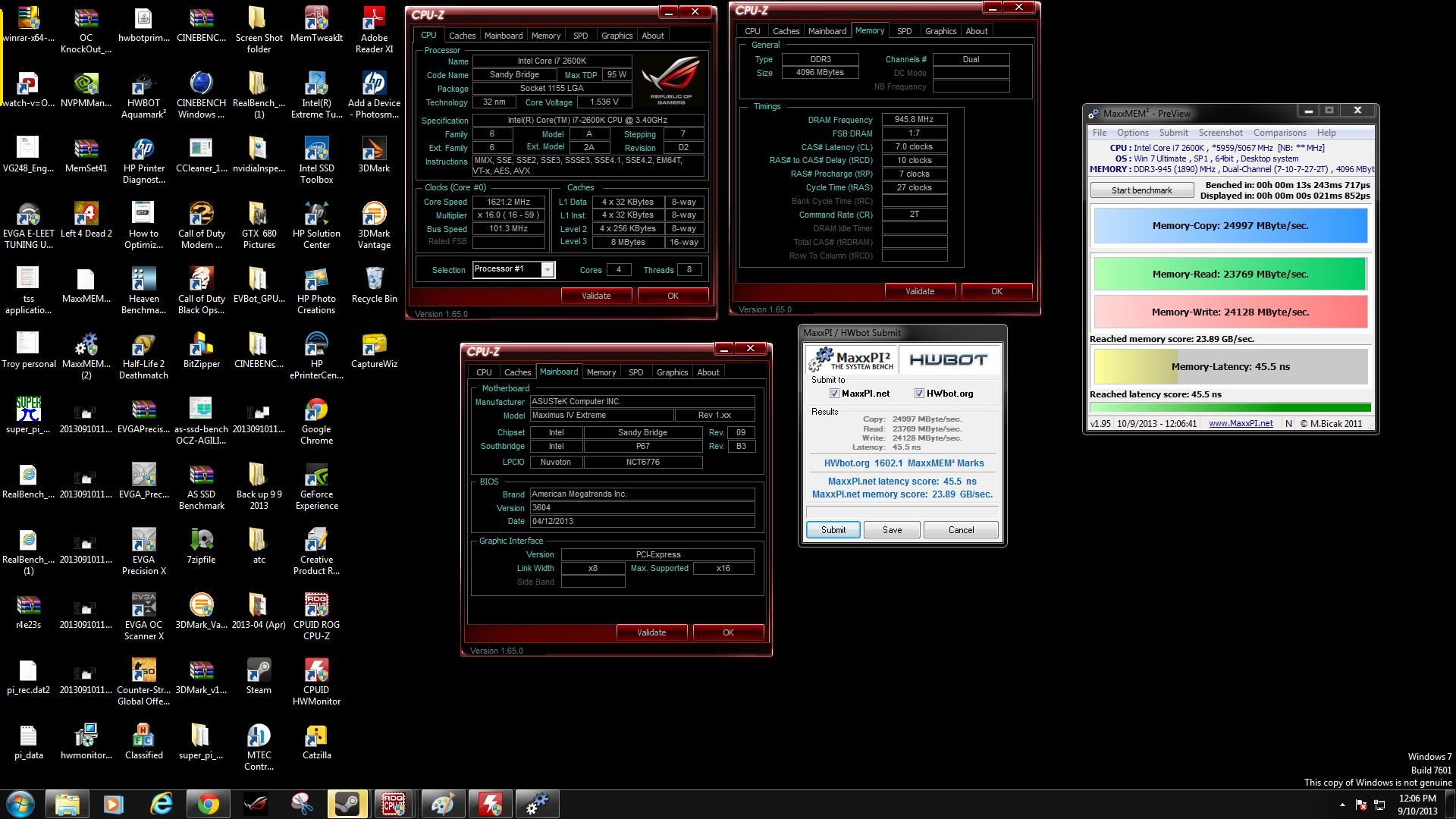Open the Paint taskbar button

tap(442, 804)
